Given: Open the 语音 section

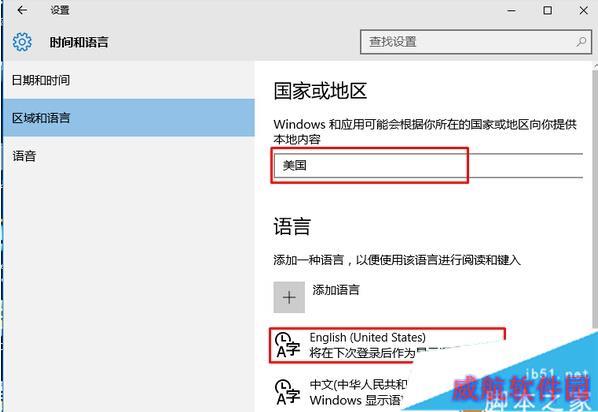Looking at the screenshot, I should [x=129, y=156].
